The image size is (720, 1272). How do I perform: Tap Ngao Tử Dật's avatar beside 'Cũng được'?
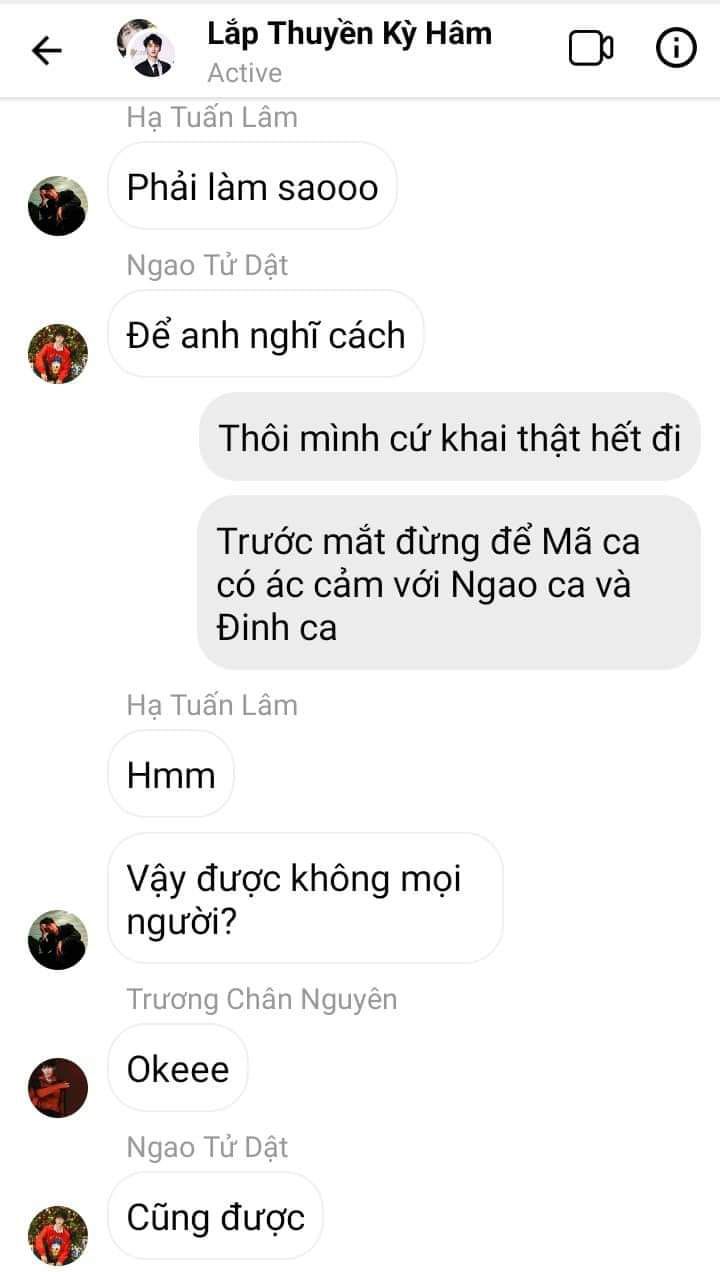click(58, 1236)
